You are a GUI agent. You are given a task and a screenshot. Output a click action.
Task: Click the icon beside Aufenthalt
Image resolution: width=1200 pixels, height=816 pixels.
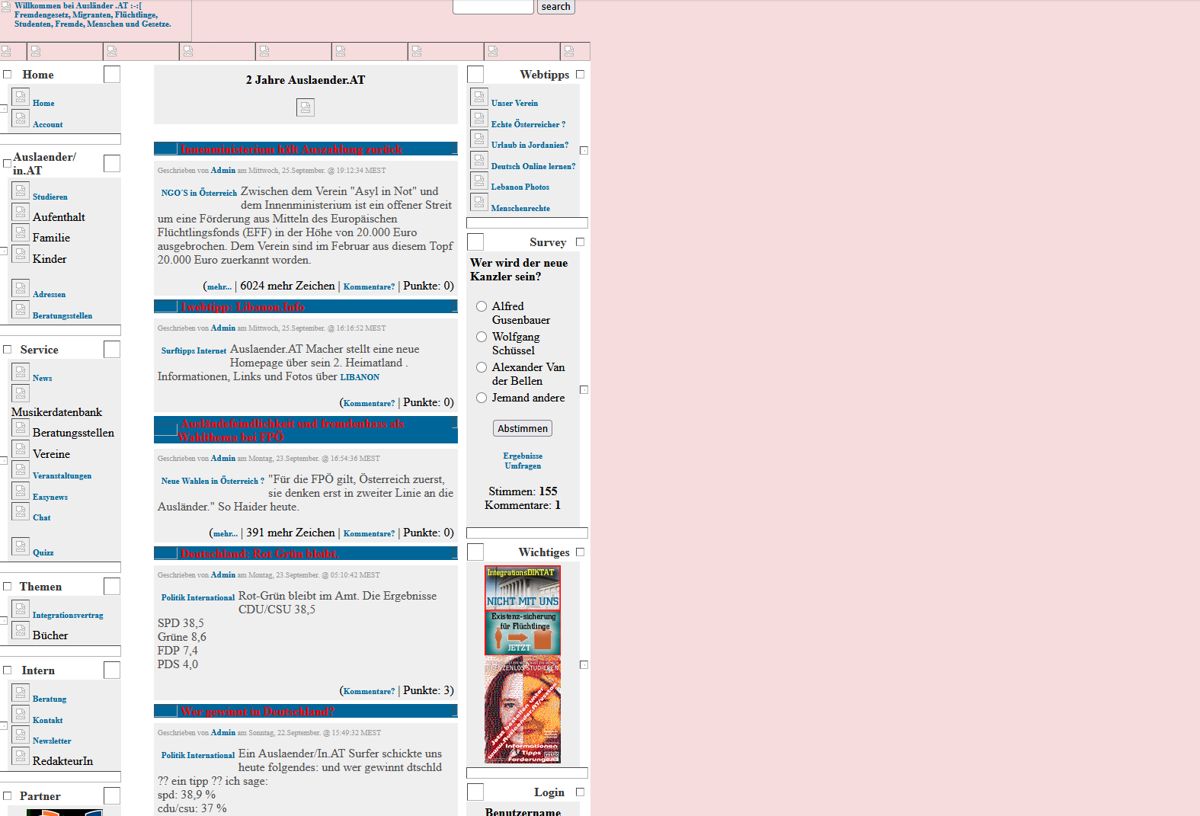[20, 212]
